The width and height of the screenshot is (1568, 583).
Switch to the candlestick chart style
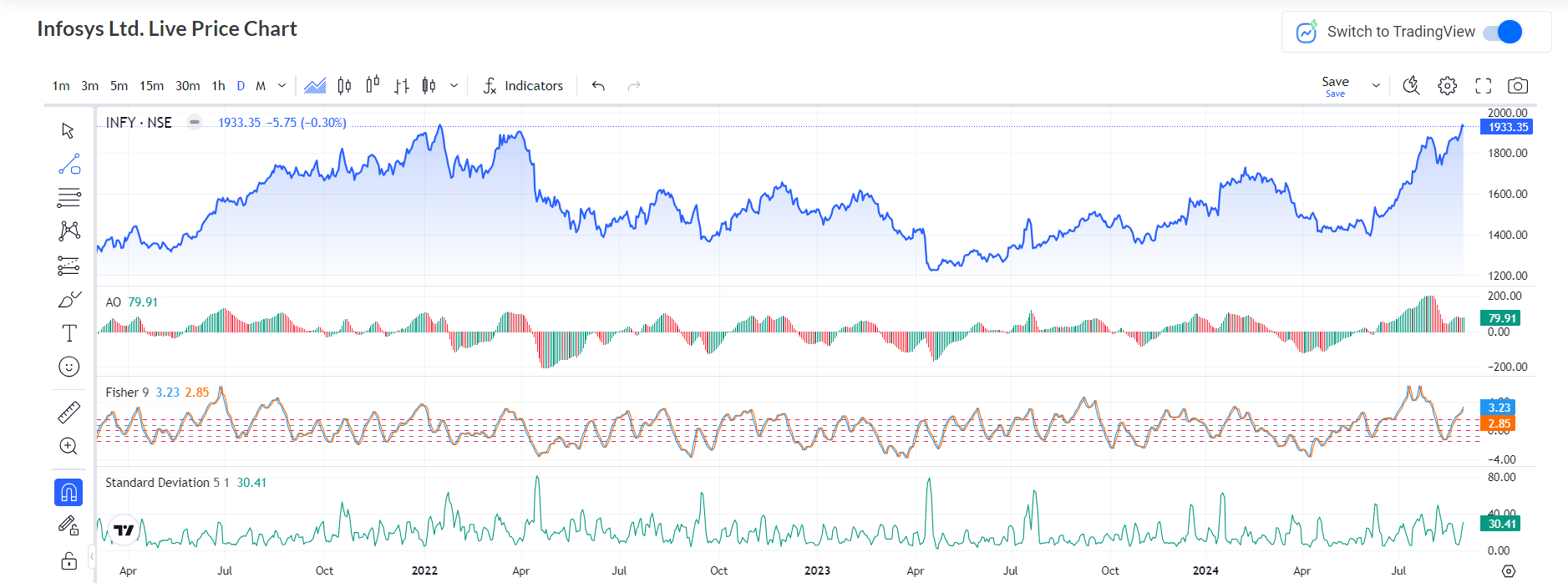(x=344, y=85)
